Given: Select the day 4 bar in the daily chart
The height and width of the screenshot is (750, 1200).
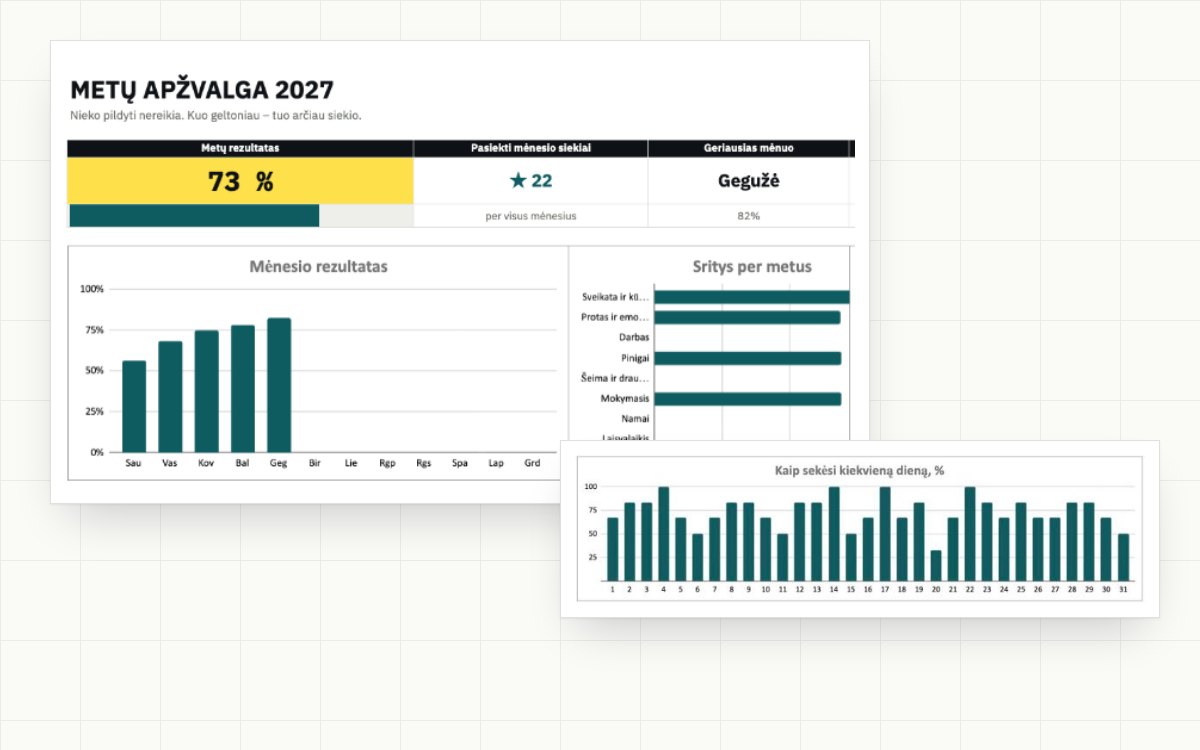Looking at the screenshot, I should [x=663, y=534].
